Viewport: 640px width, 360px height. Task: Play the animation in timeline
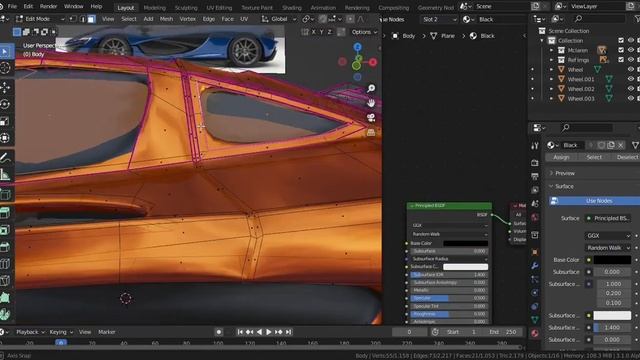[269, 332]
